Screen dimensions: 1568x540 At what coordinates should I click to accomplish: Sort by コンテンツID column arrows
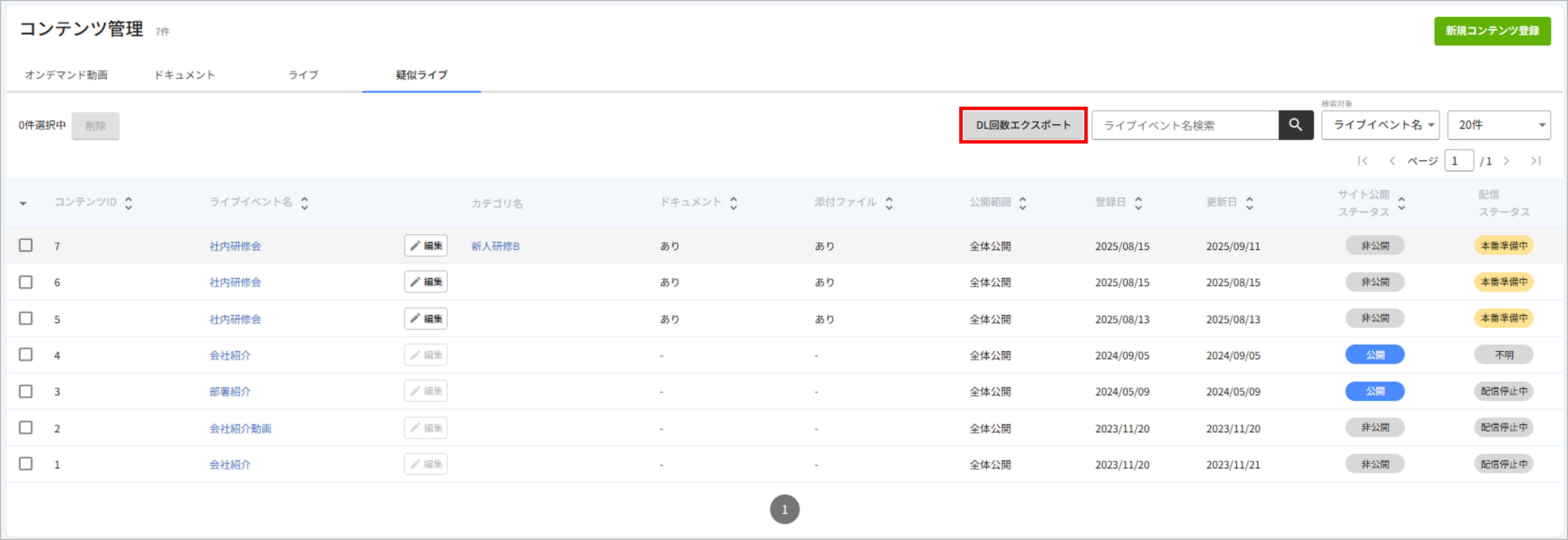pos(129,203)
